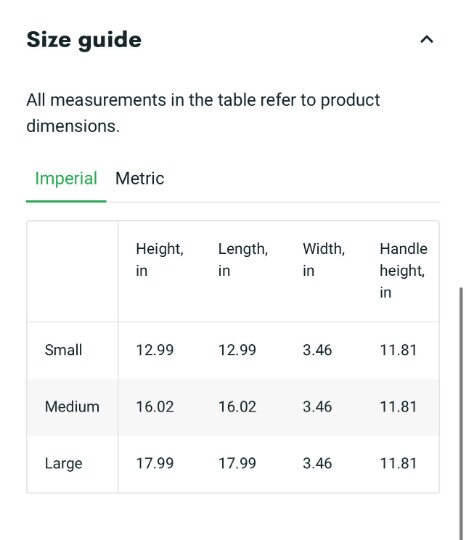The height and width of the screenshot is (540, 466).
Task: Click the Height, in column header
Action: pos(160,260)
